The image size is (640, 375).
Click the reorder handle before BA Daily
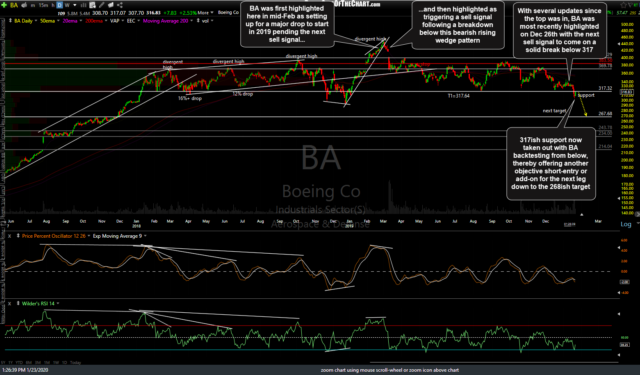[10, 20]
